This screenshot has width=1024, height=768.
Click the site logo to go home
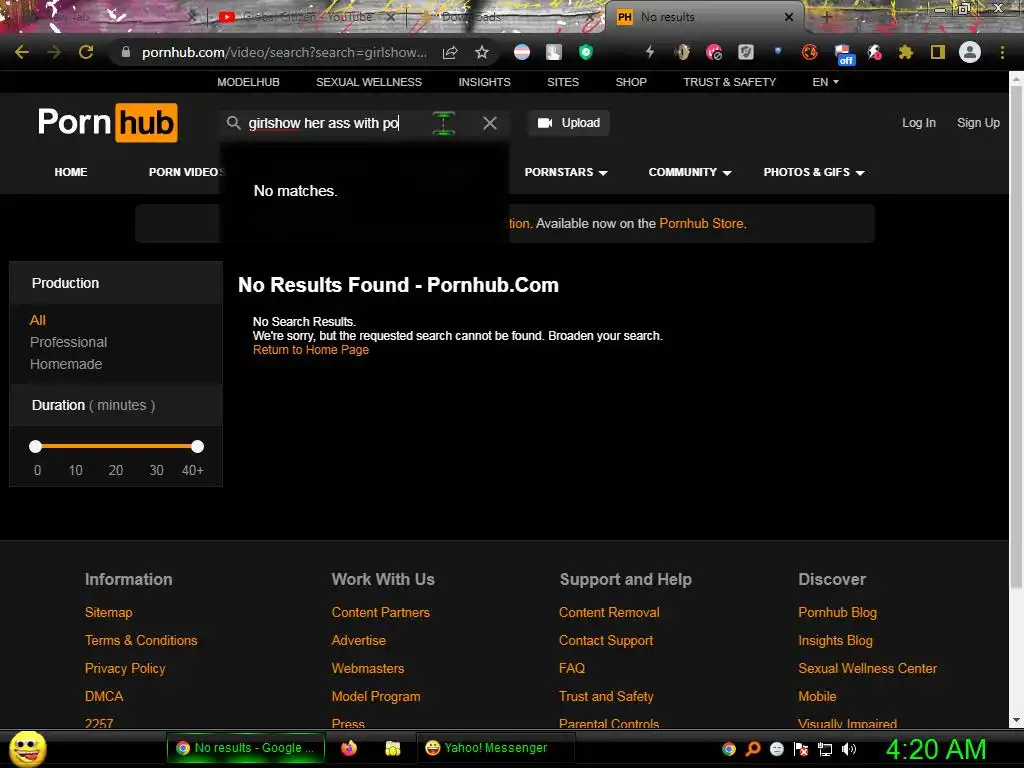[108, 123]
